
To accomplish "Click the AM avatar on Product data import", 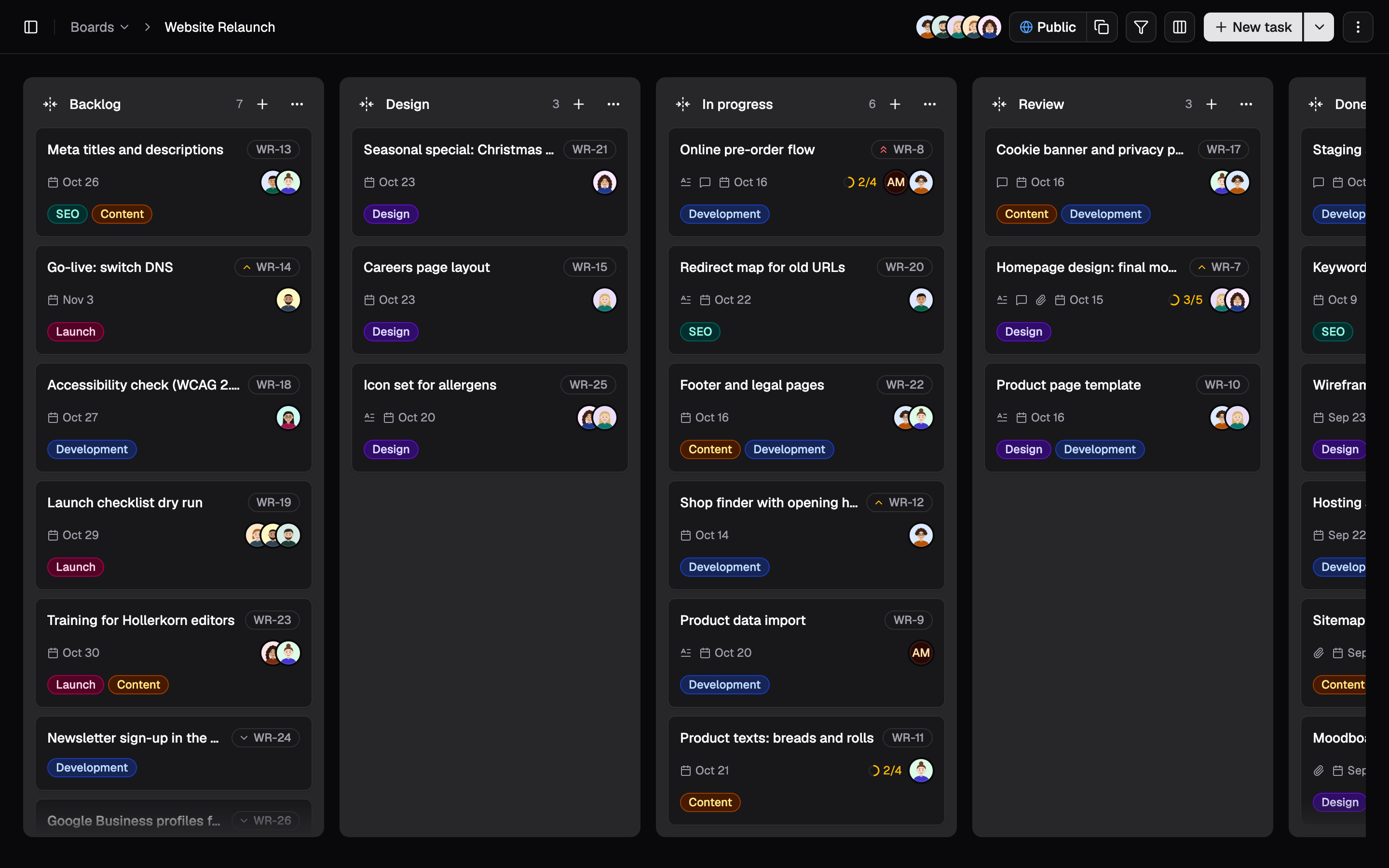I will (921, 653).
